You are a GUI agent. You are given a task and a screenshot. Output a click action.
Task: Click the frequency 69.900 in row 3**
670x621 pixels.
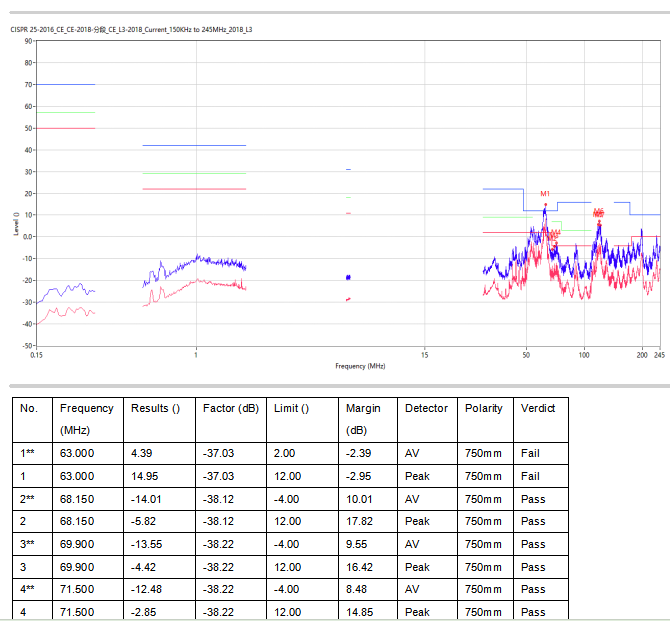77,544
